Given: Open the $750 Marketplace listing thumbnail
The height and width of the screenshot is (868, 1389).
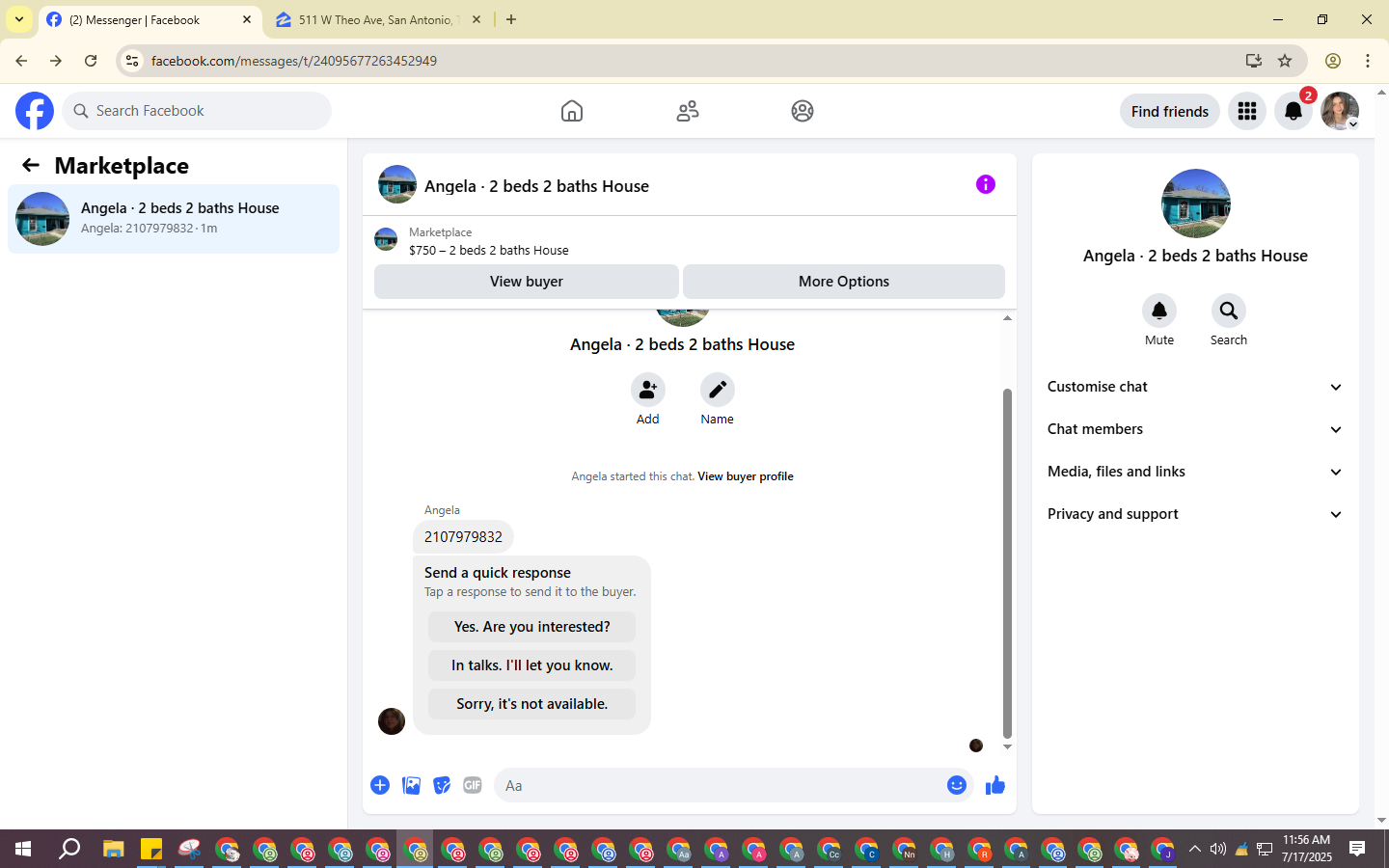Looking at the screenshot, I should pyautogui.click(x=386, y=239).
